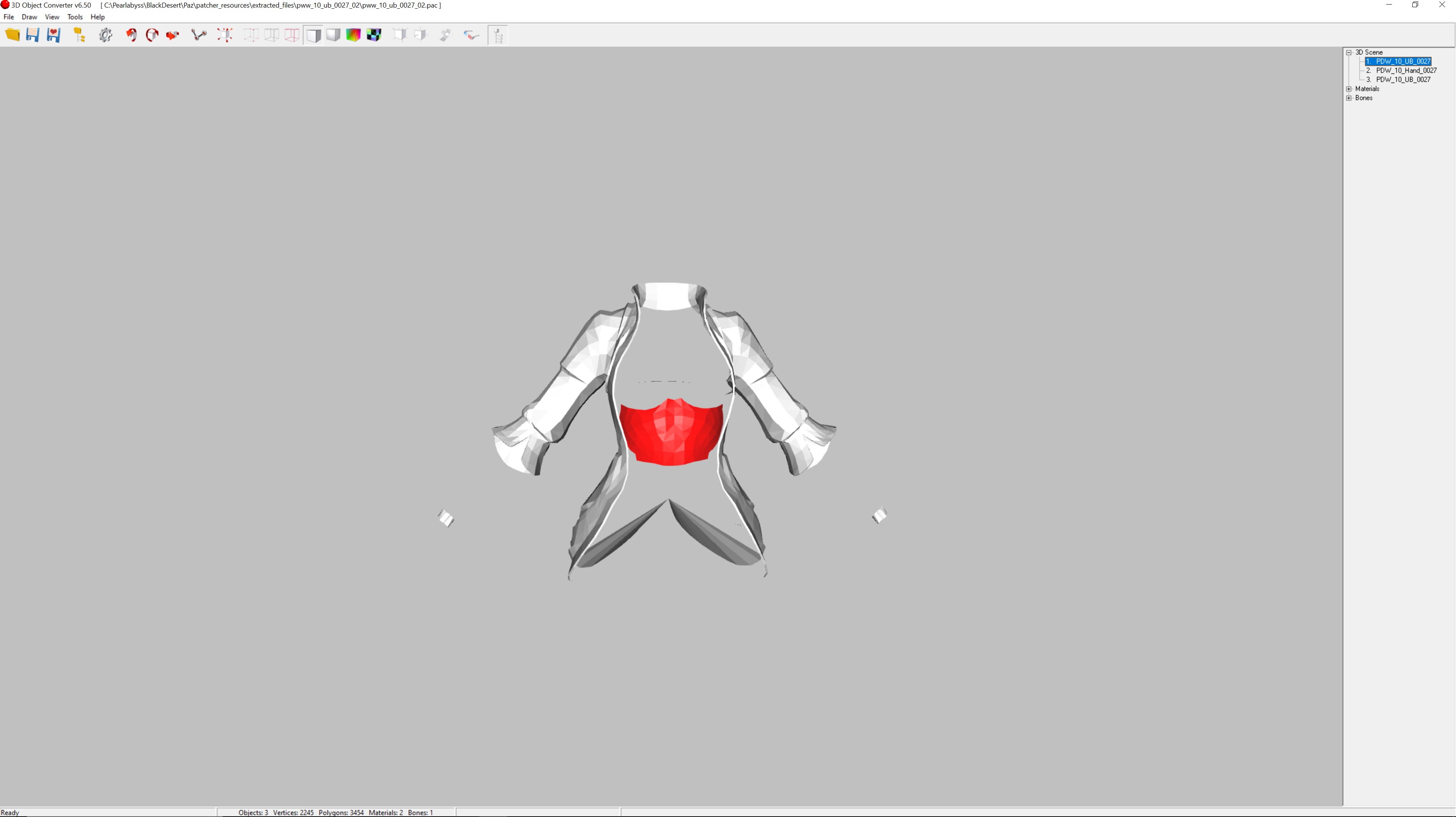Open the Draw menu

(x=29, y=17)
